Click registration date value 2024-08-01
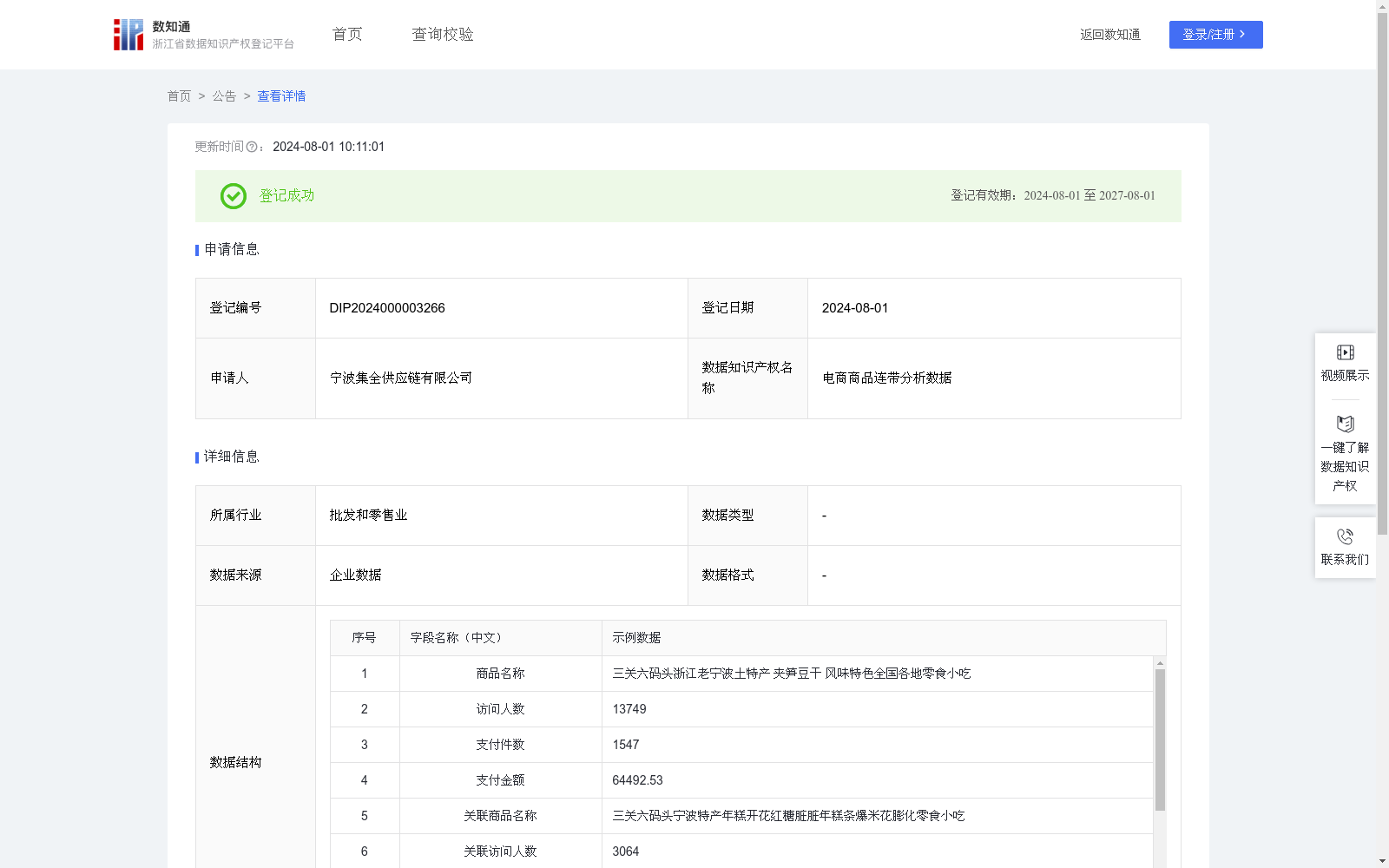This screenshot has height=868, width=1389. (855, 308)
